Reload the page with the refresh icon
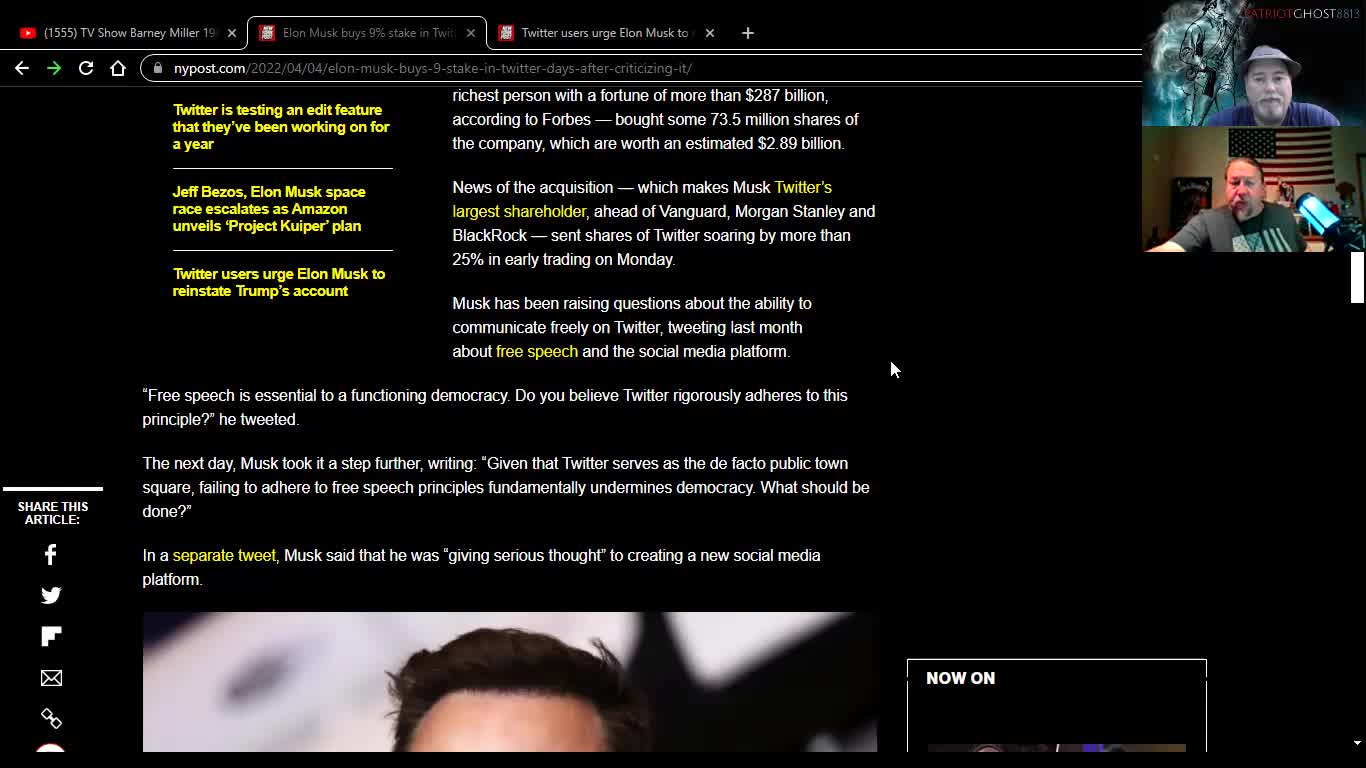Image resolution: width=1366 pixels, height=768 pixels. pyautogui.click(x=86, y=68)
